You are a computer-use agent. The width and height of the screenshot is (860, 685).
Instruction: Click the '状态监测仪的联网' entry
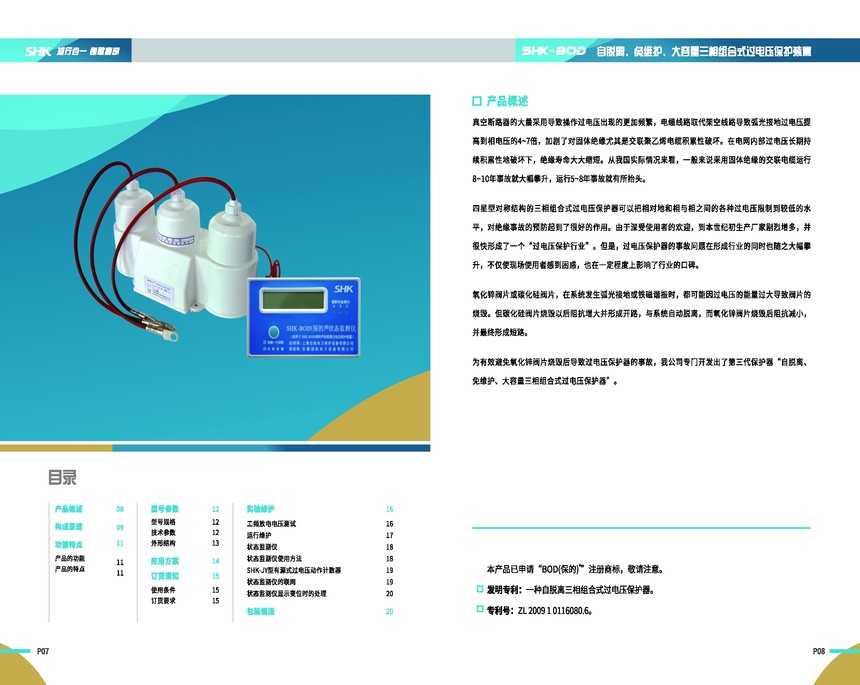pos(271,582)
